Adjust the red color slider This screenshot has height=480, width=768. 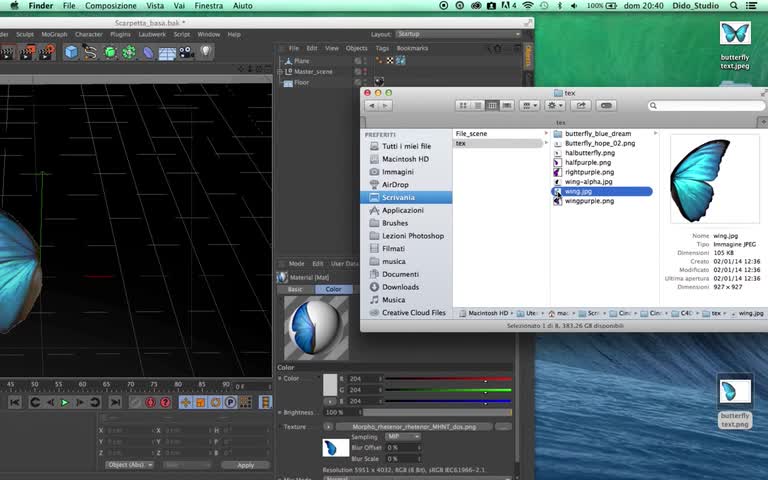click(x=448, y=380)
